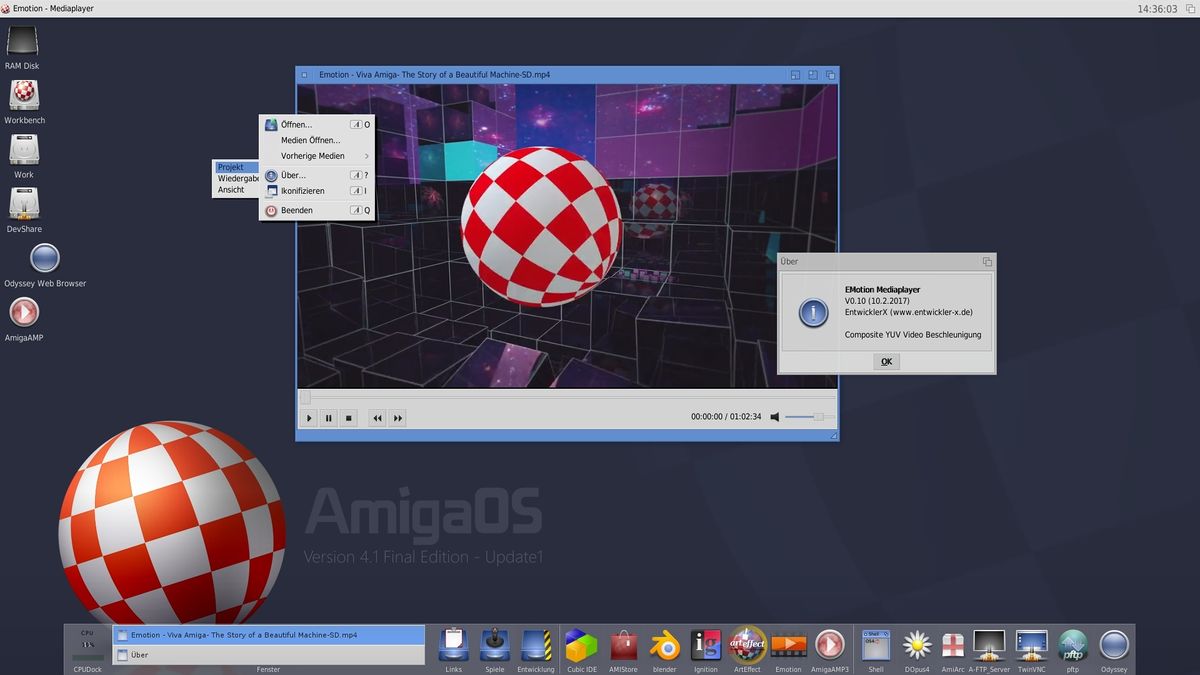Click the fast-forward button

pos(398,418)
